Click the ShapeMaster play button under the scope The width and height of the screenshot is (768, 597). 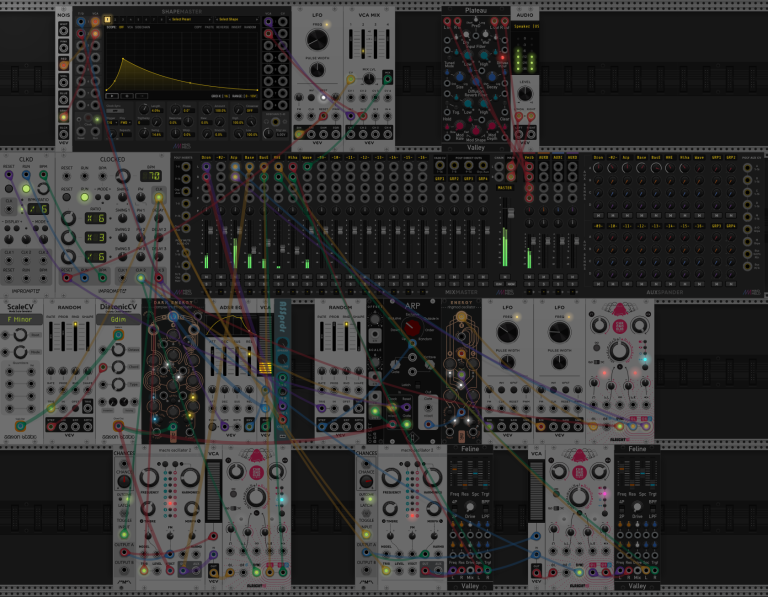coord(112,96)
